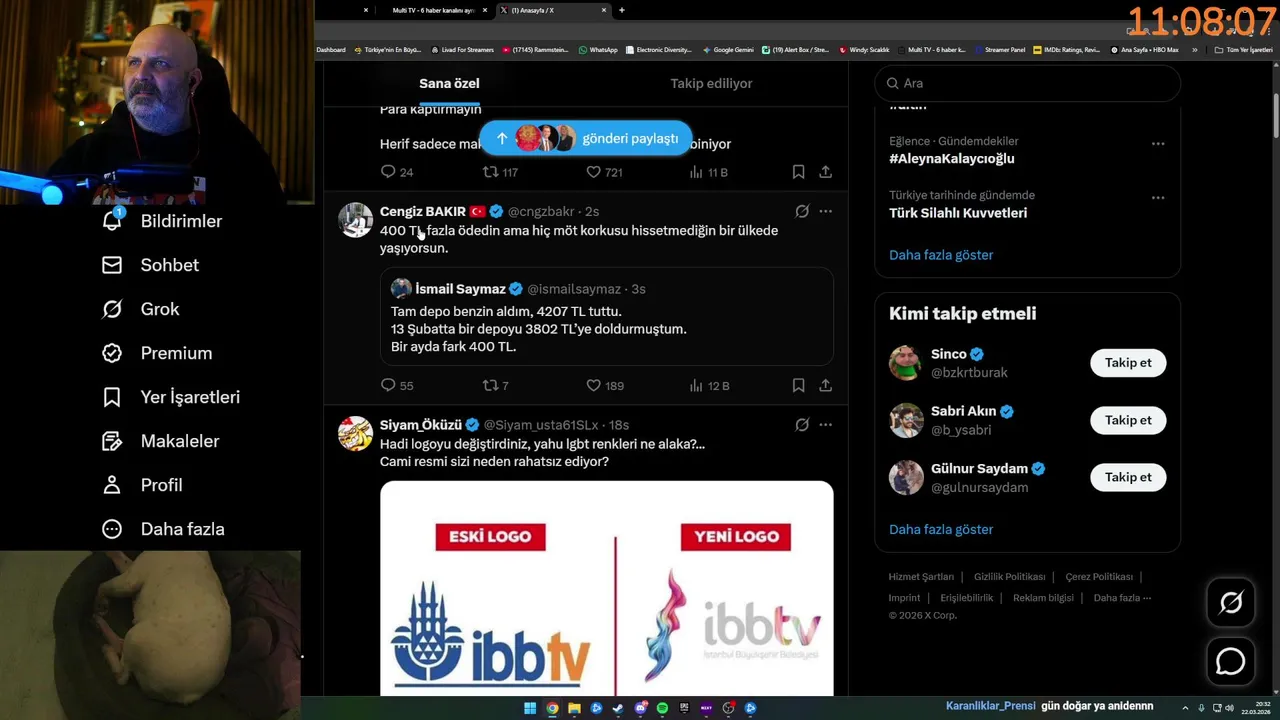The image size is (1280, 720).
Task: Repost the post with 117 reposts
Action: [x=500, y=172]
